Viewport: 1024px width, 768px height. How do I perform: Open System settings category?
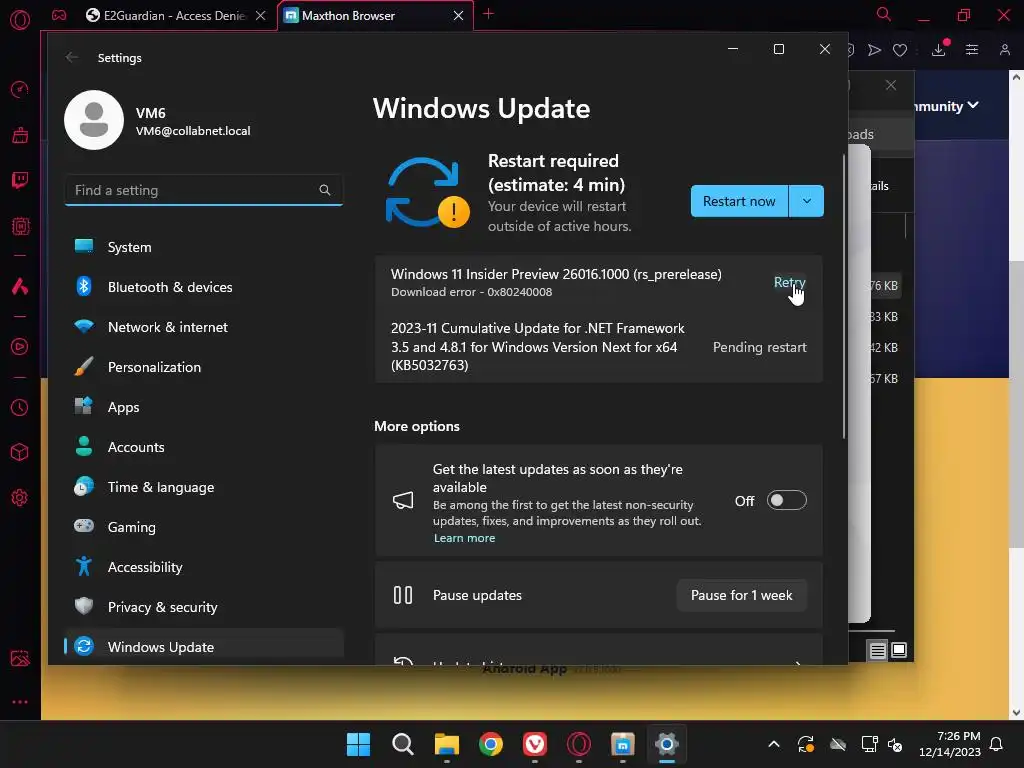coord(204,247)
